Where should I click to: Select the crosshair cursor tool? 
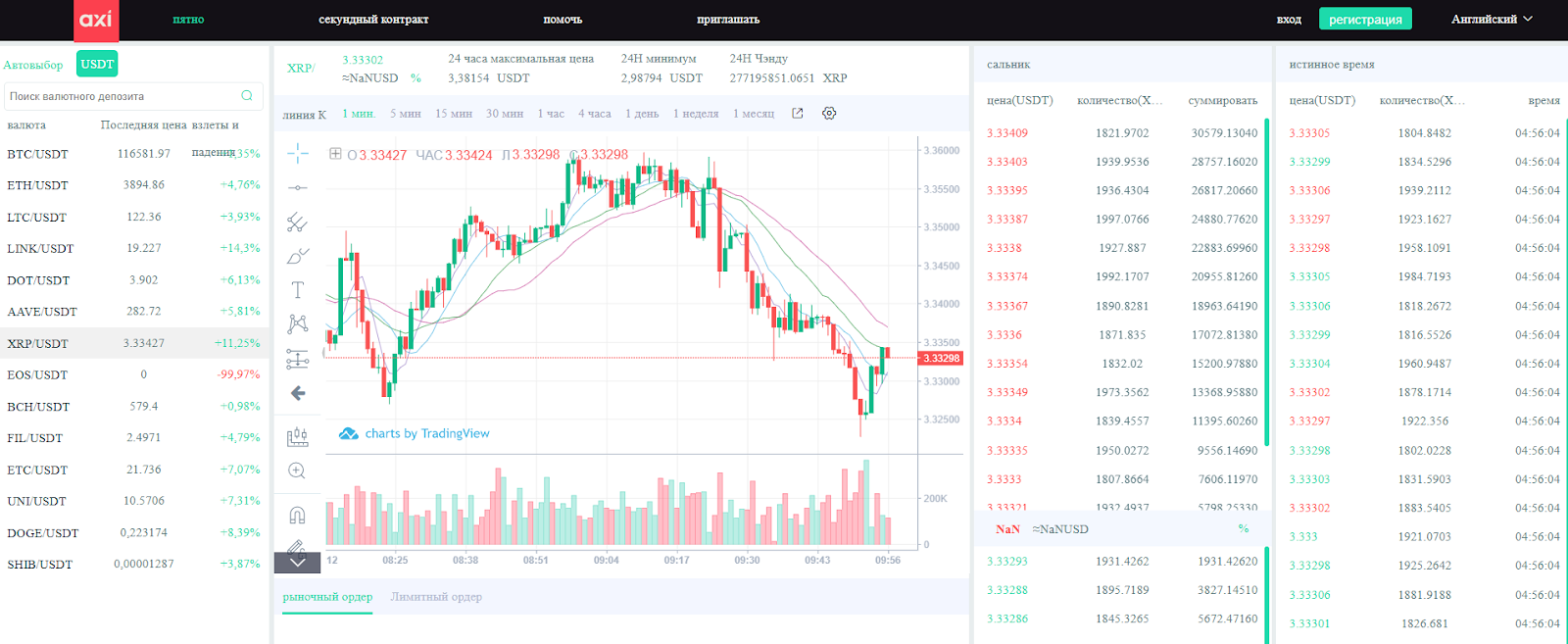pos(298,153)
